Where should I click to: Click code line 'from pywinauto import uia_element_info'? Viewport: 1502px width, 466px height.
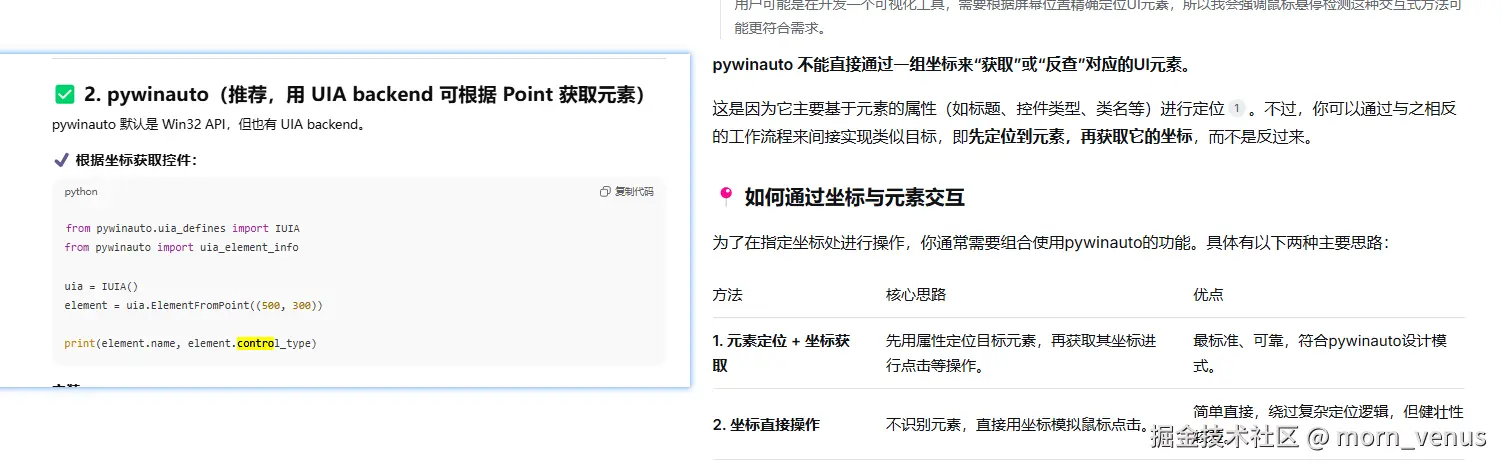[x=181, y=247]
